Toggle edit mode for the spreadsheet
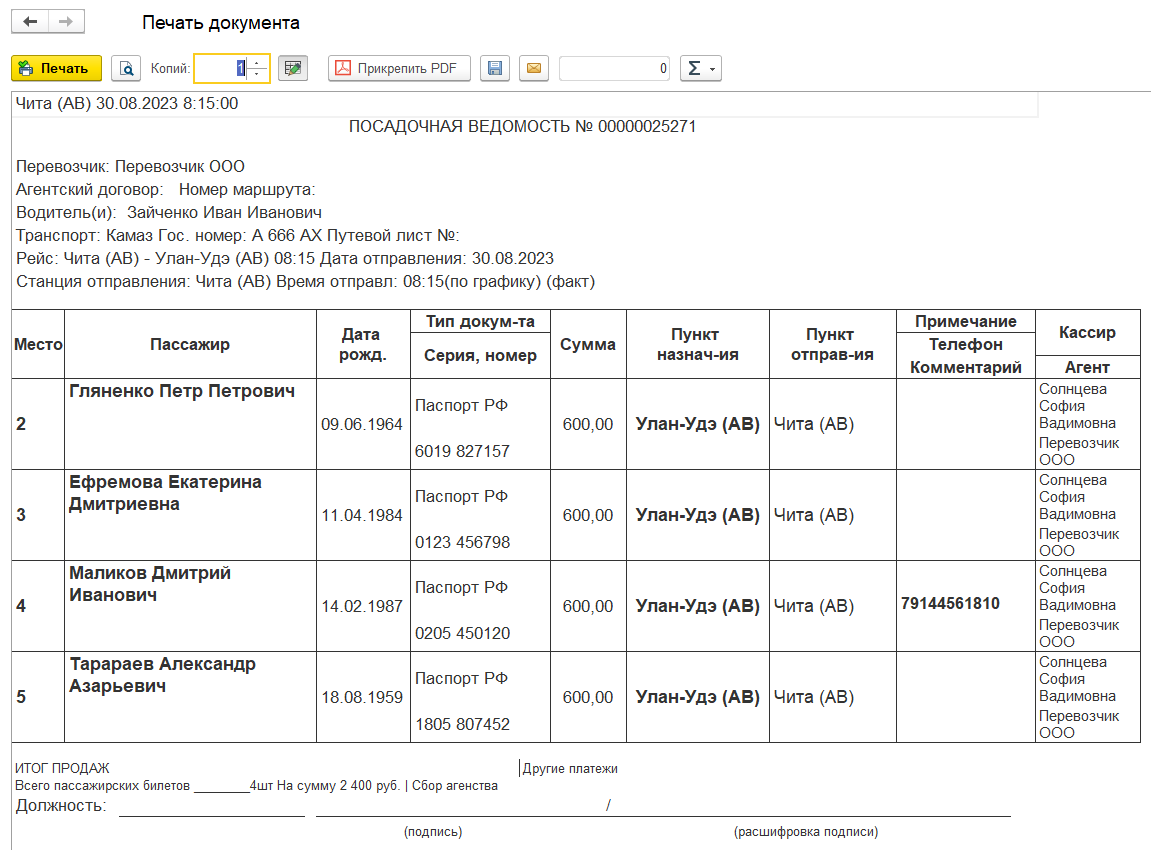This screenshot has width=1151, height=850. (x=293, y=68)
